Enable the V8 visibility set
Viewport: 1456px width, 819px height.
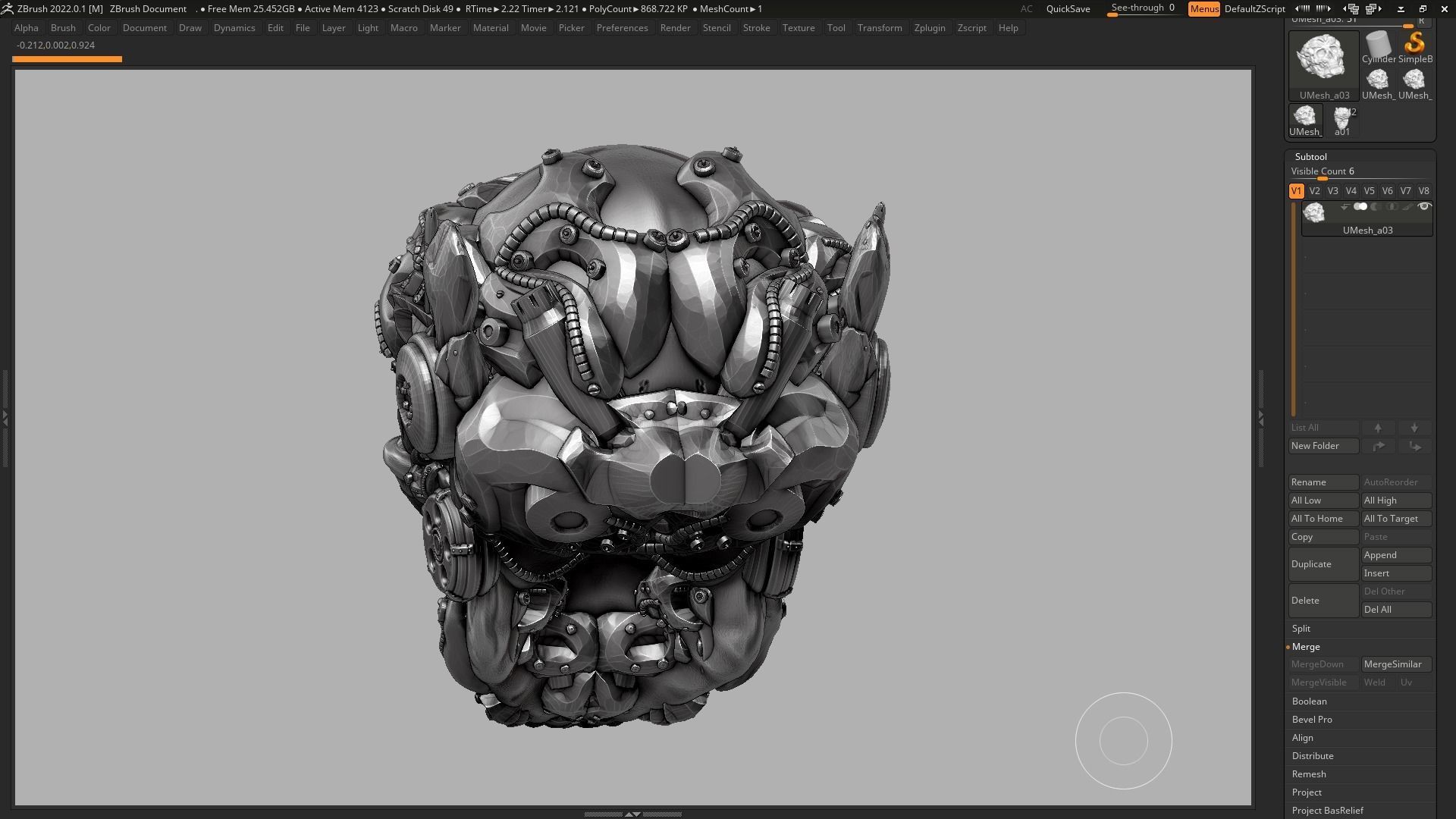1423,190
